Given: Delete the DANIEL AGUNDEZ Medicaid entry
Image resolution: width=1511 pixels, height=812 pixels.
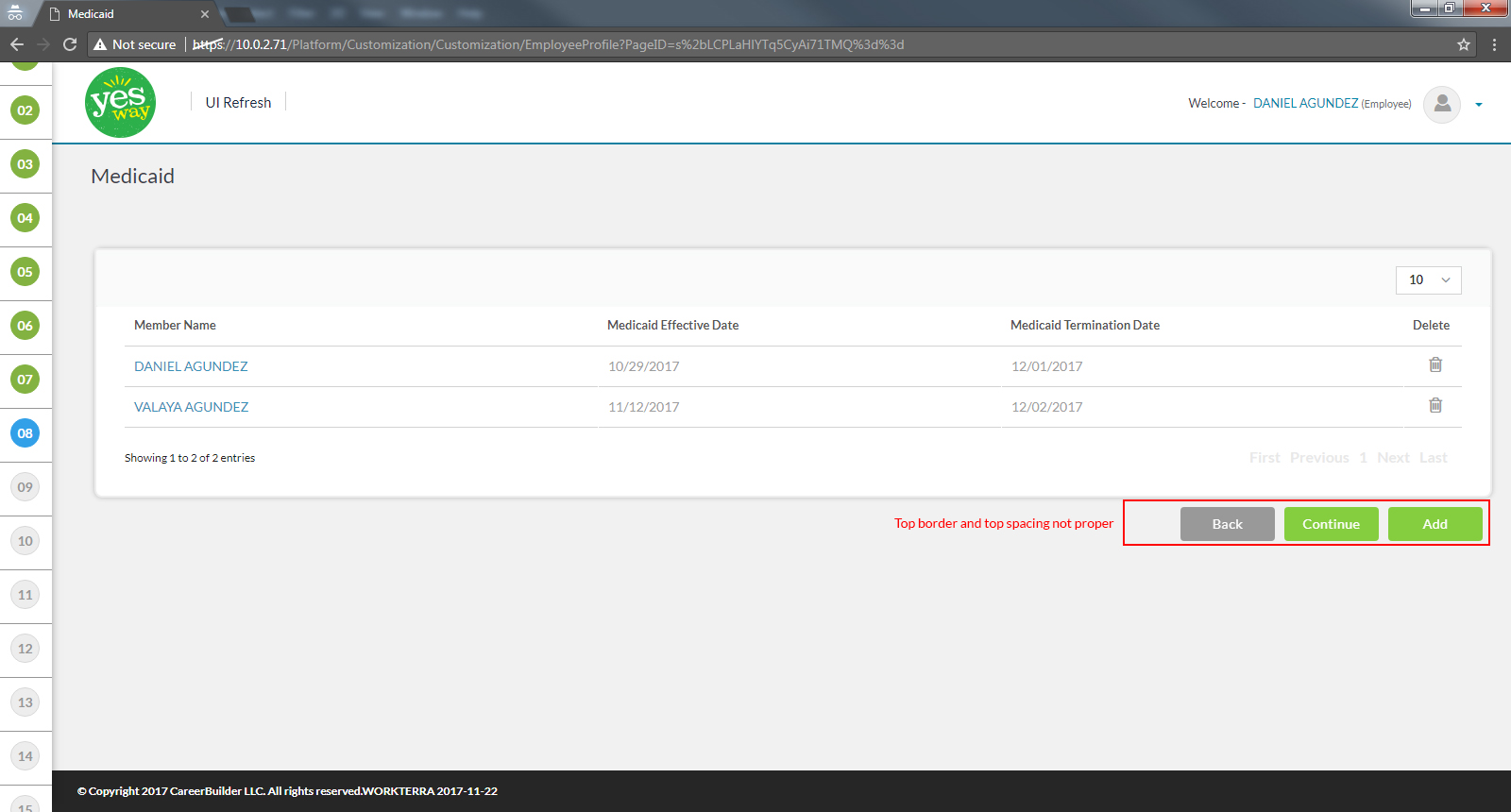Looking at the screenshot, I should pos(1435,364).
